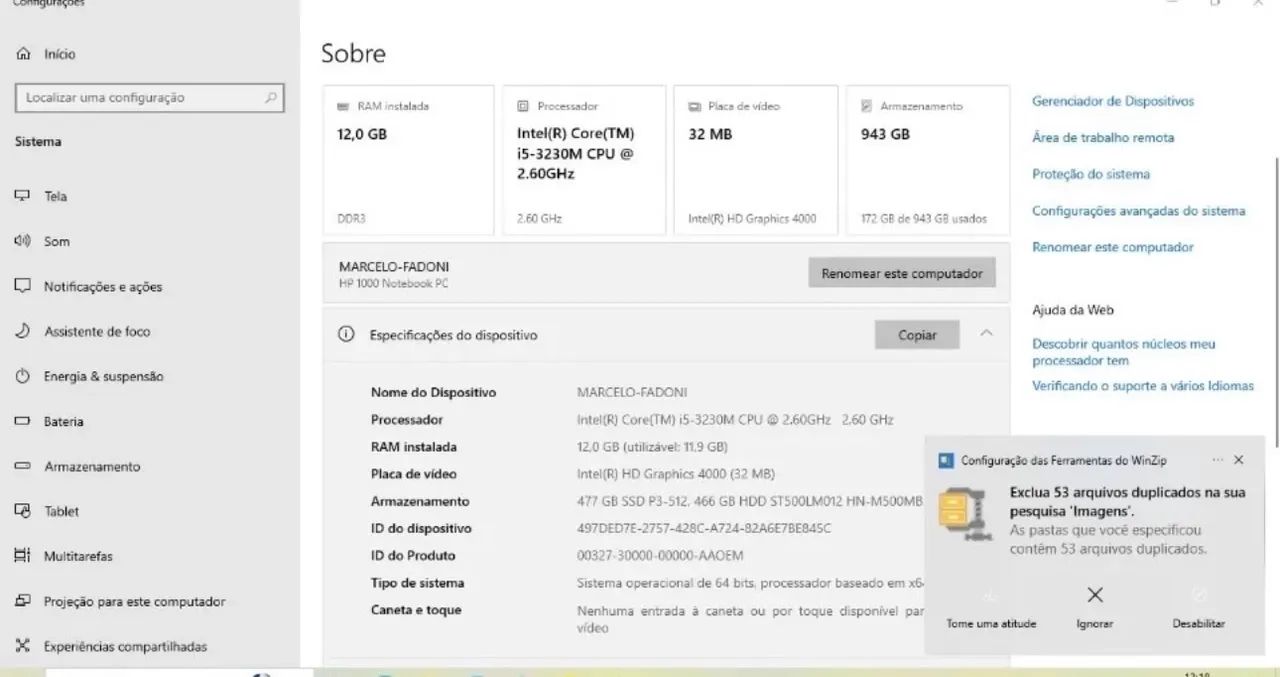
Task: Focus the Localizar uma configuração search box
Action: pos(150,98)
